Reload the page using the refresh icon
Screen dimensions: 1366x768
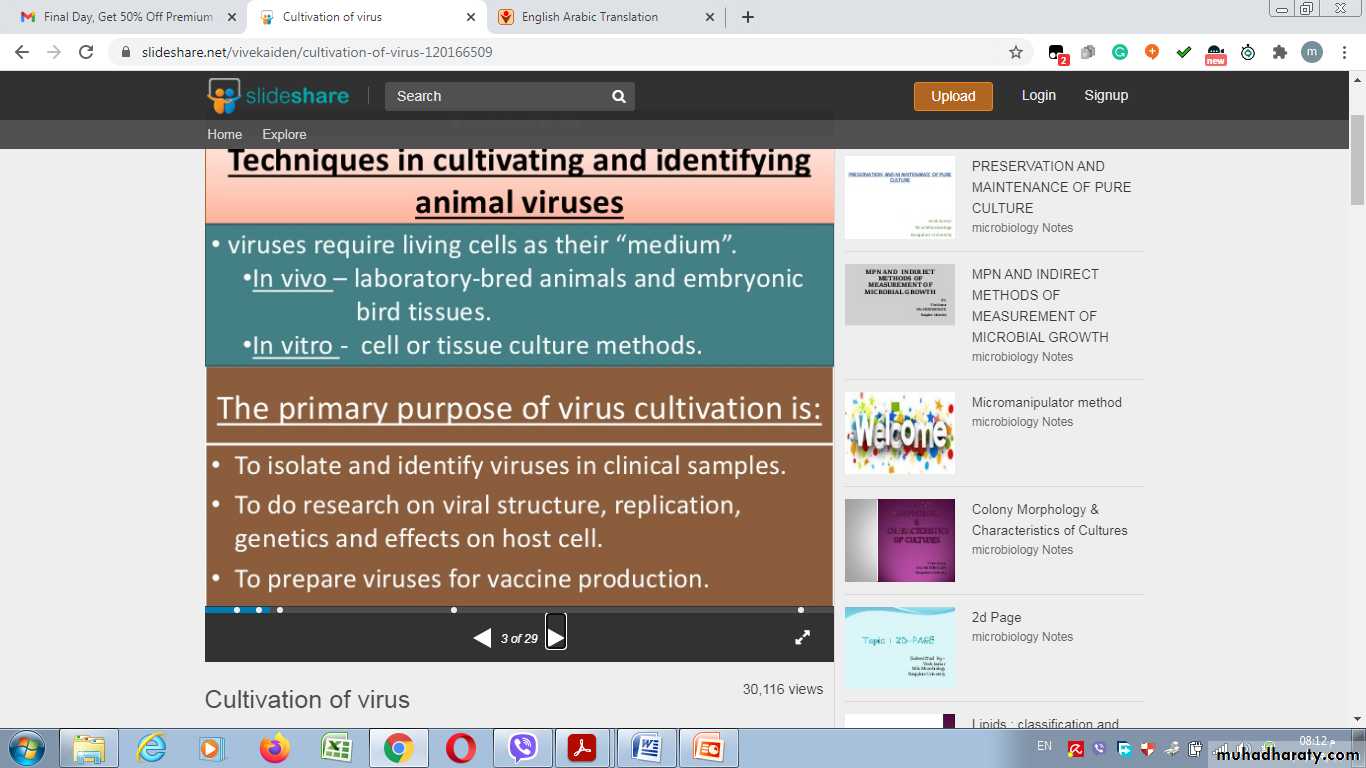click(x=86, y=52)
